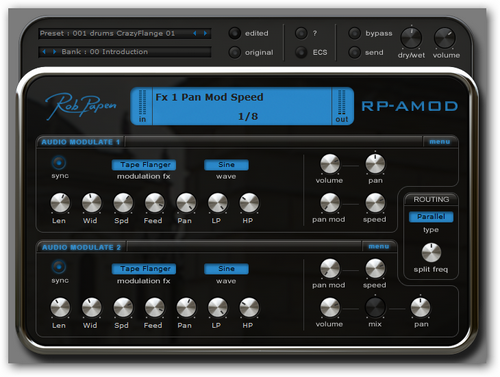Click the Rob Papen logo
This screenshot has height=377, width=500.
pyautogui.click(x=81, y=105)
